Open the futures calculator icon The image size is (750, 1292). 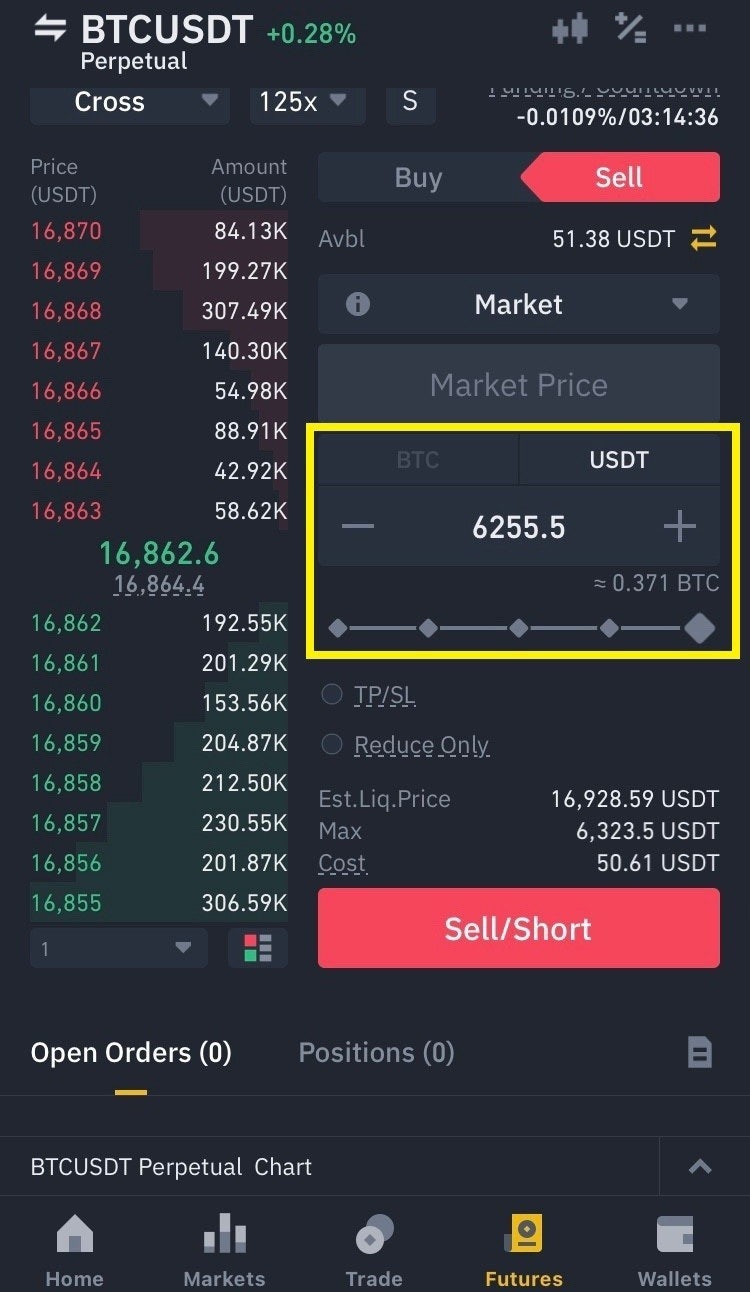point(630,29)
